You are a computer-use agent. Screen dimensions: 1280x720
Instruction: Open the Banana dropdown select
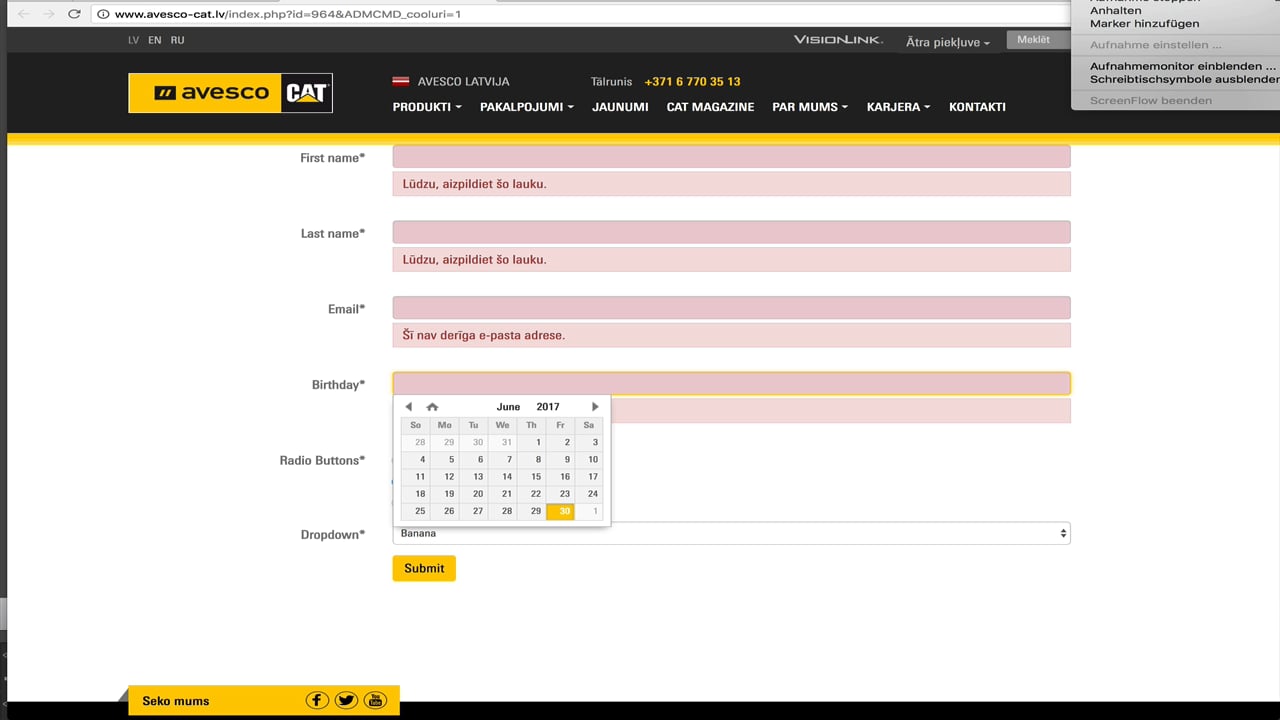tap(731, 533)
